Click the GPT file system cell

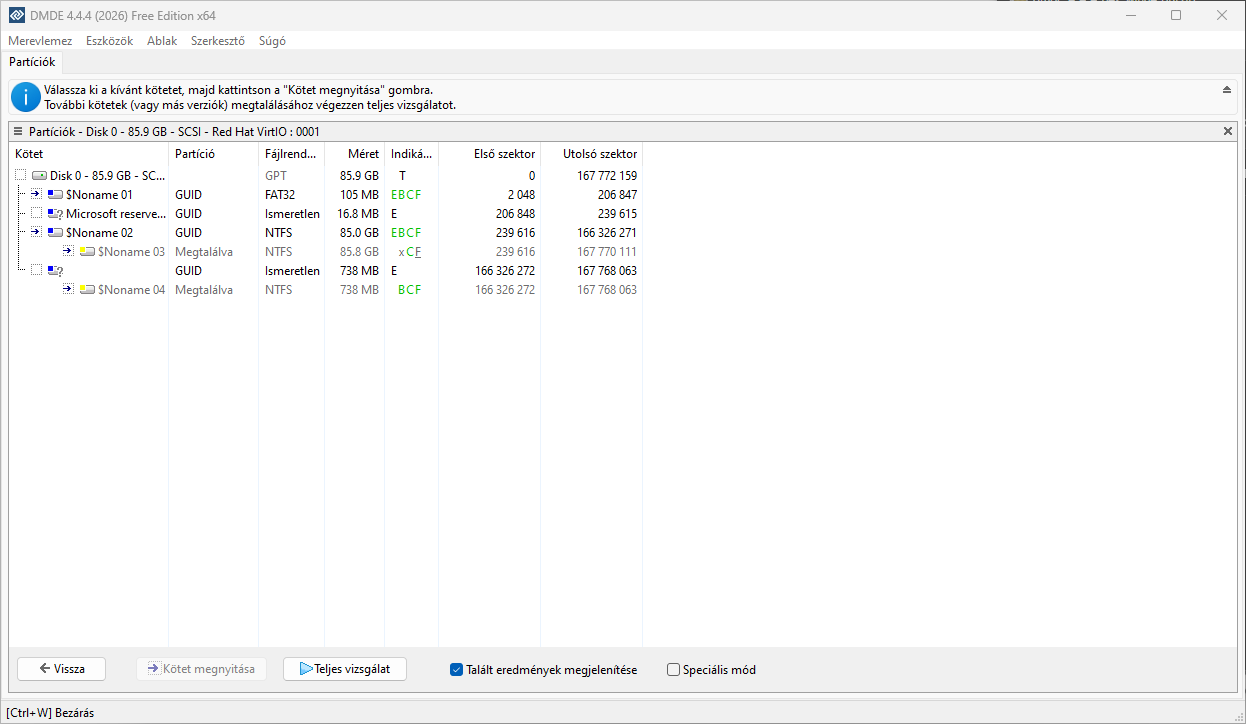(x=276, y=176)
